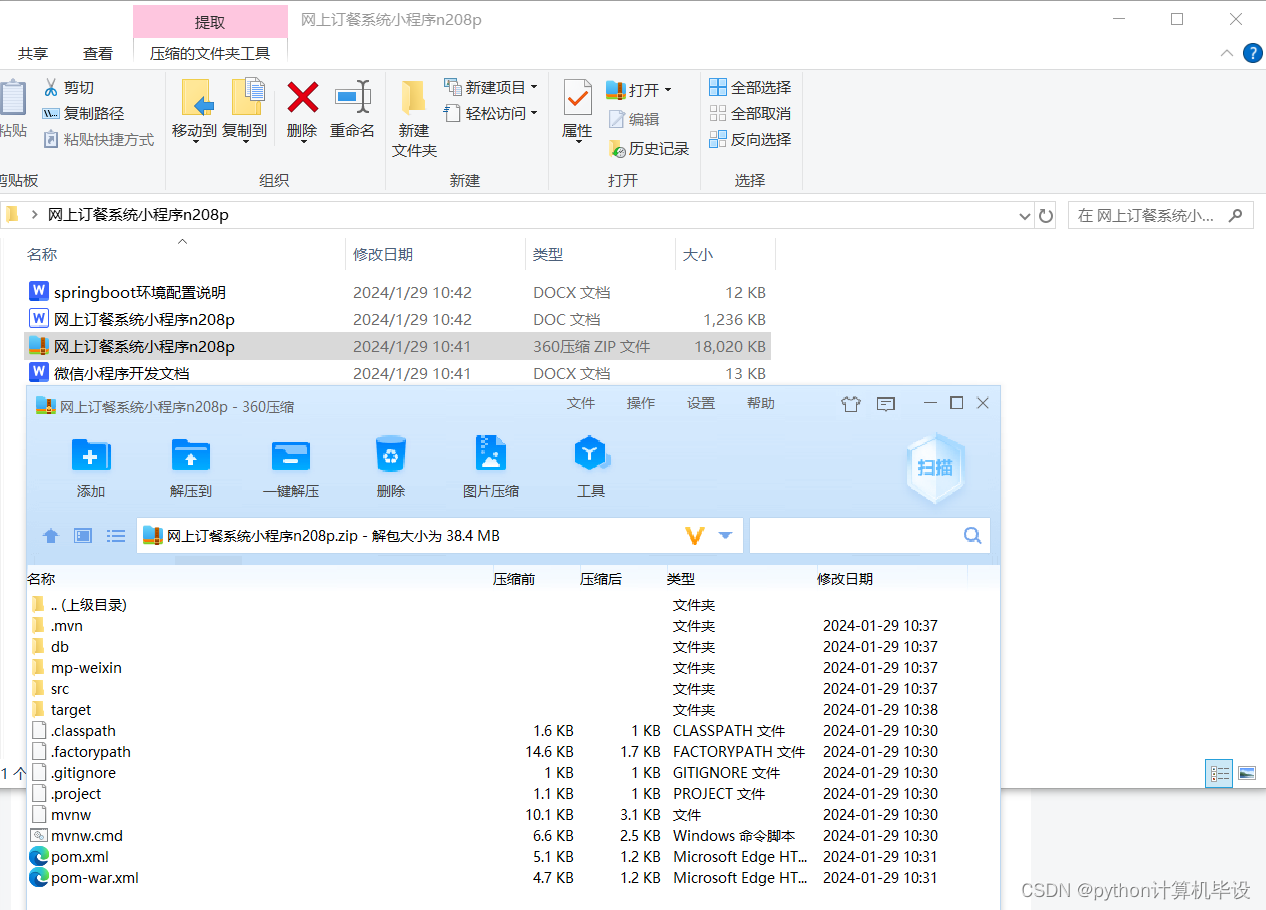
Task: Click Copy path (复制路径) in ribbon
Action: (x=83, y=114)
